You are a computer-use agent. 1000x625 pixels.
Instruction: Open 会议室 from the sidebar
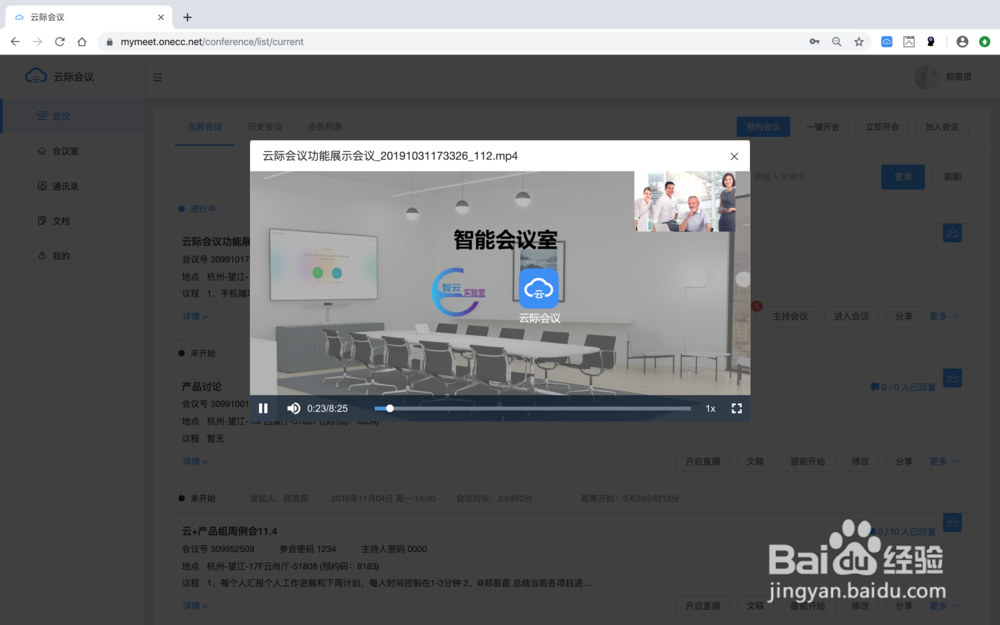(x=62, y=150)
